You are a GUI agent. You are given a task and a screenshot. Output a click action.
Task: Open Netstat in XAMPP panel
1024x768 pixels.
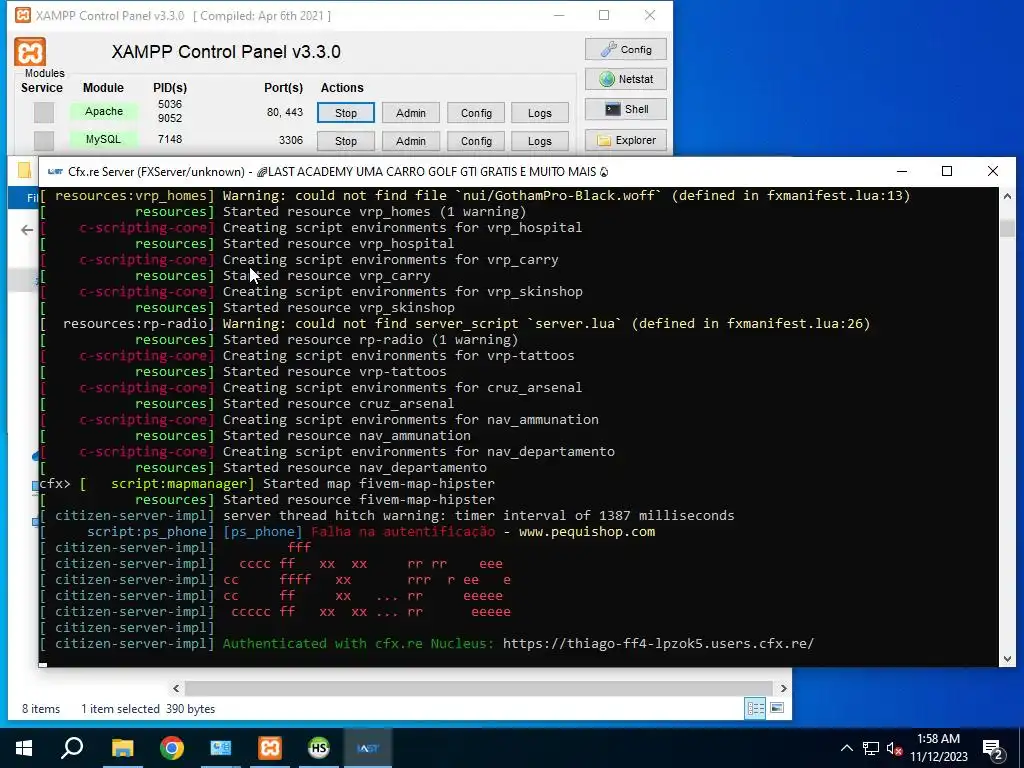[626, 79]
